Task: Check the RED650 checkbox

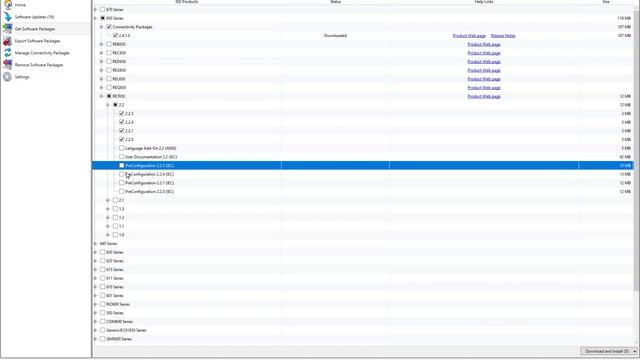Action: (109, 61)
